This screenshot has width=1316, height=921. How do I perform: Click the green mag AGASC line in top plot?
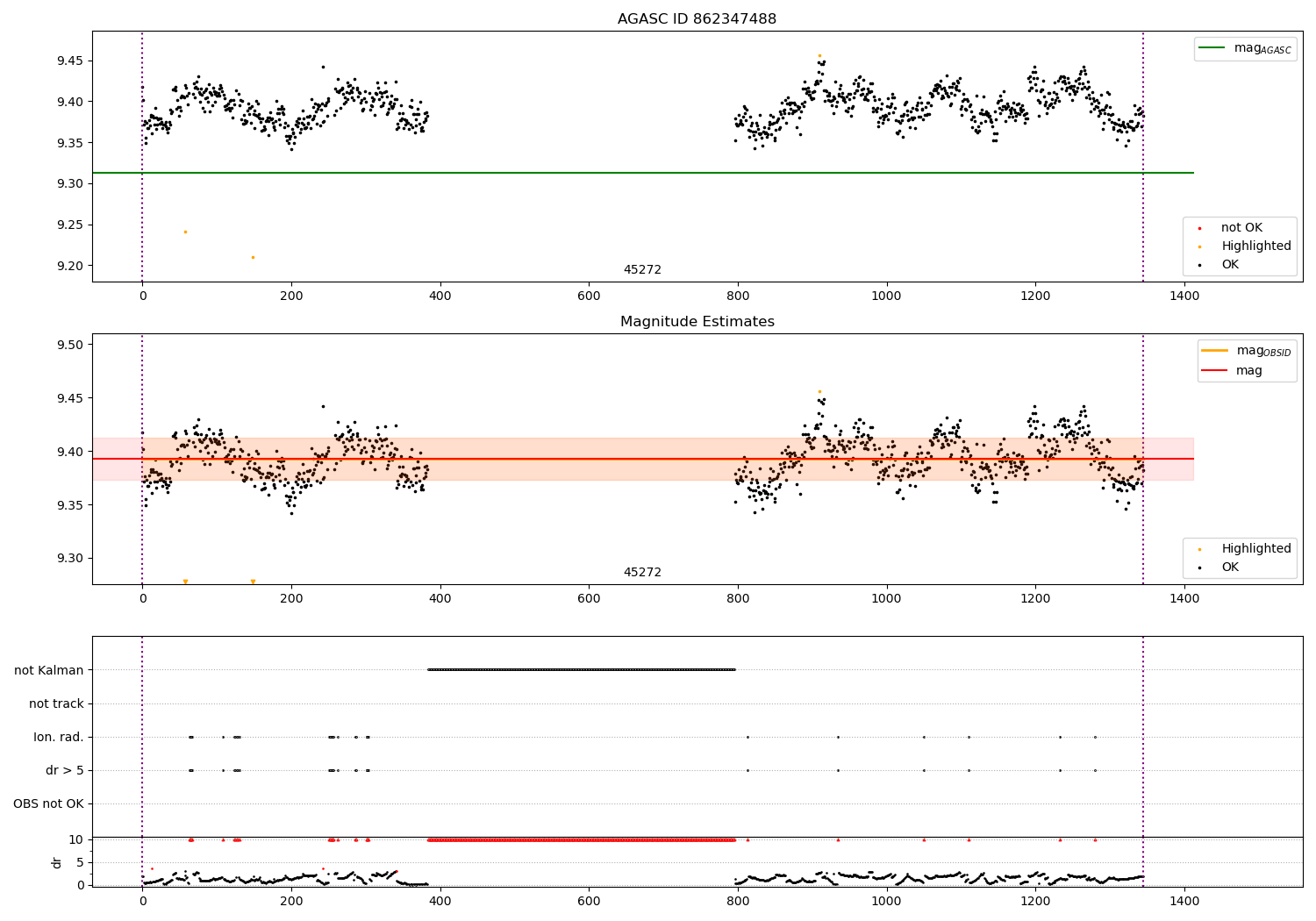[x=643, y=173]
